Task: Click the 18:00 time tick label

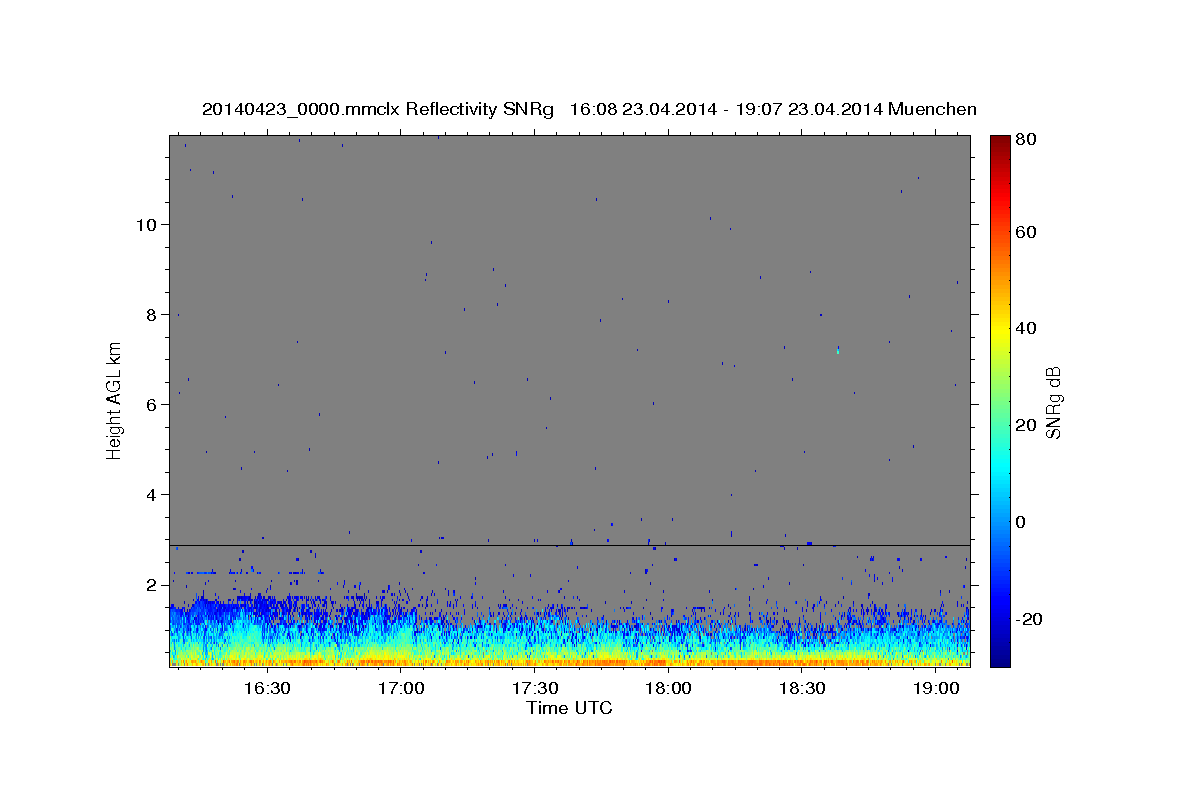Action: pos(668,689)
